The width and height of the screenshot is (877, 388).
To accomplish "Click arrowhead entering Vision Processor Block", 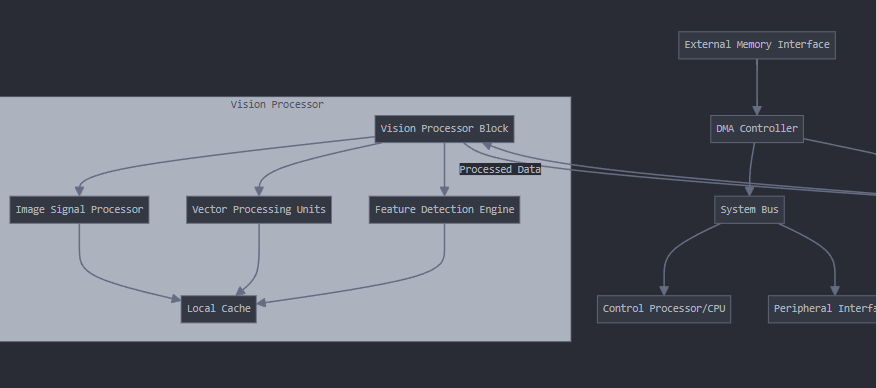I will (x=487, y=146).
